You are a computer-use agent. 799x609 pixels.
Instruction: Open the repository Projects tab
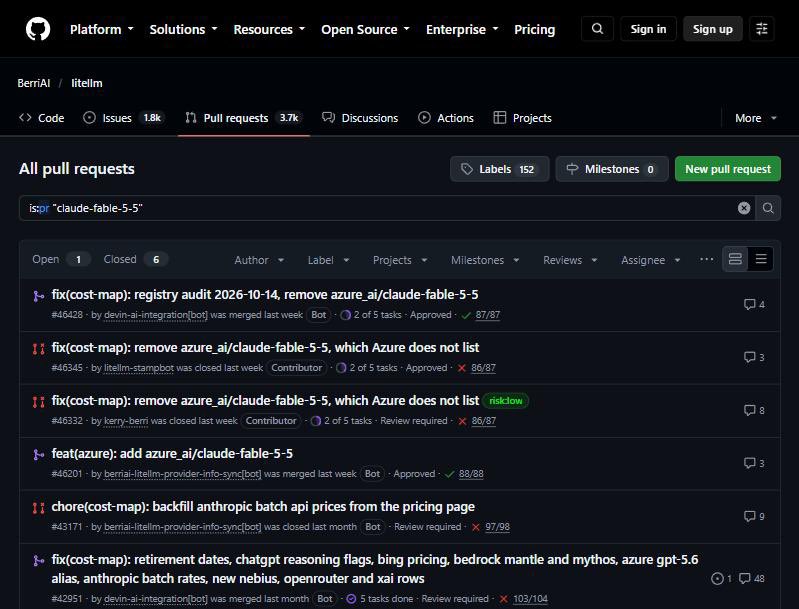click(x=522, y=118)
